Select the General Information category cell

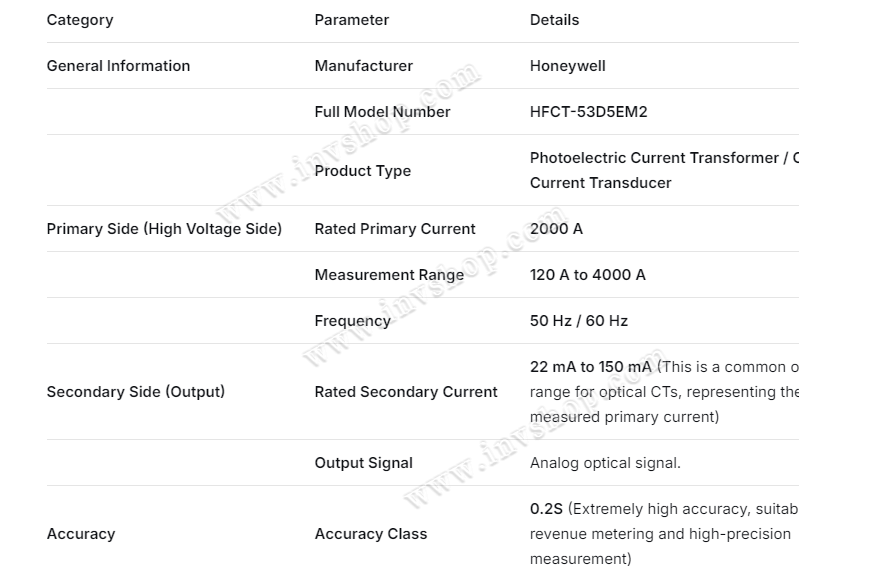tap(118, 66)
